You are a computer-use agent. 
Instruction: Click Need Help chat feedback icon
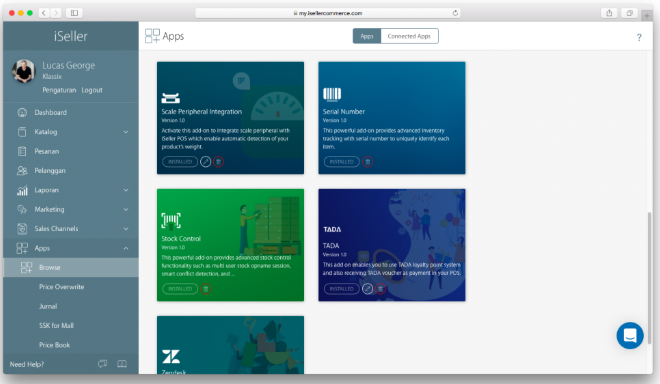(x=102, y=364)
